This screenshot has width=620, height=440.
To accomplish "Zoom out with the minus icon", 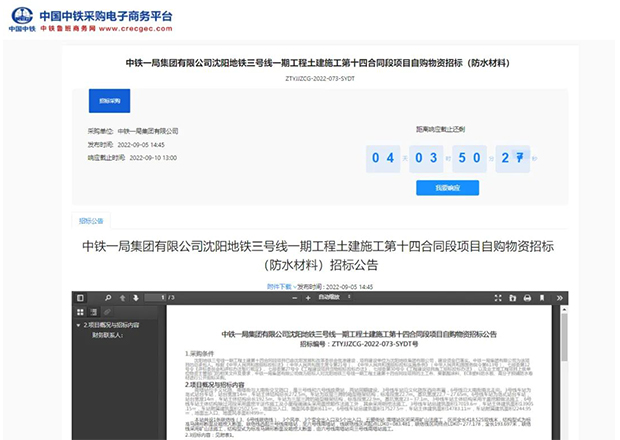I will point(295,298).
